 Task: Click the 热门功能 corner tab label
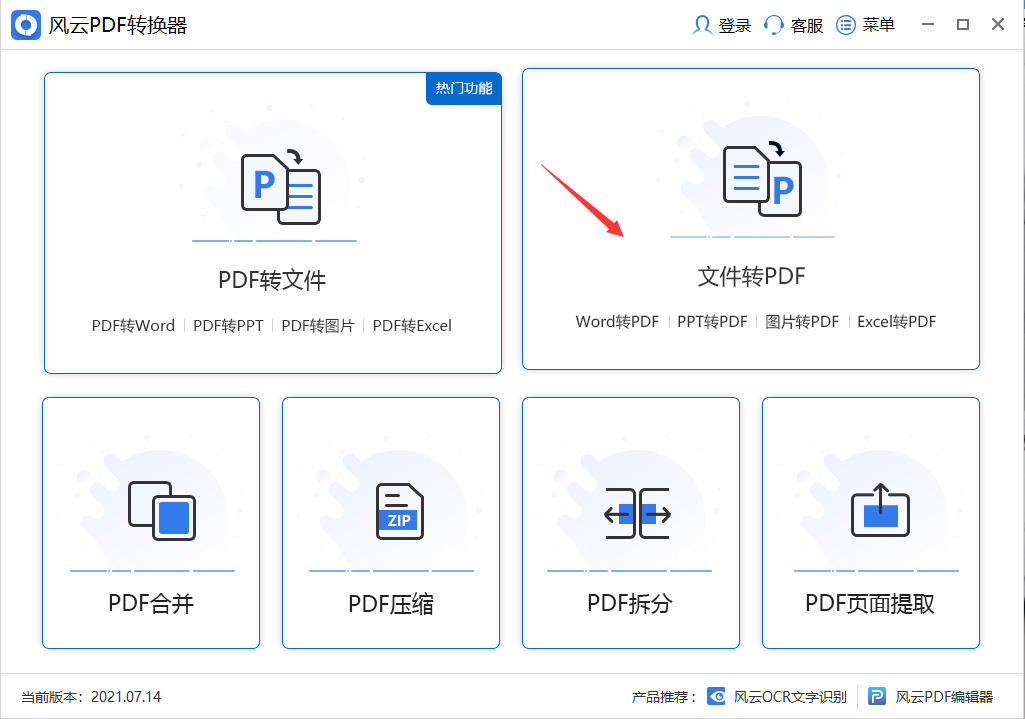(463, 88)
